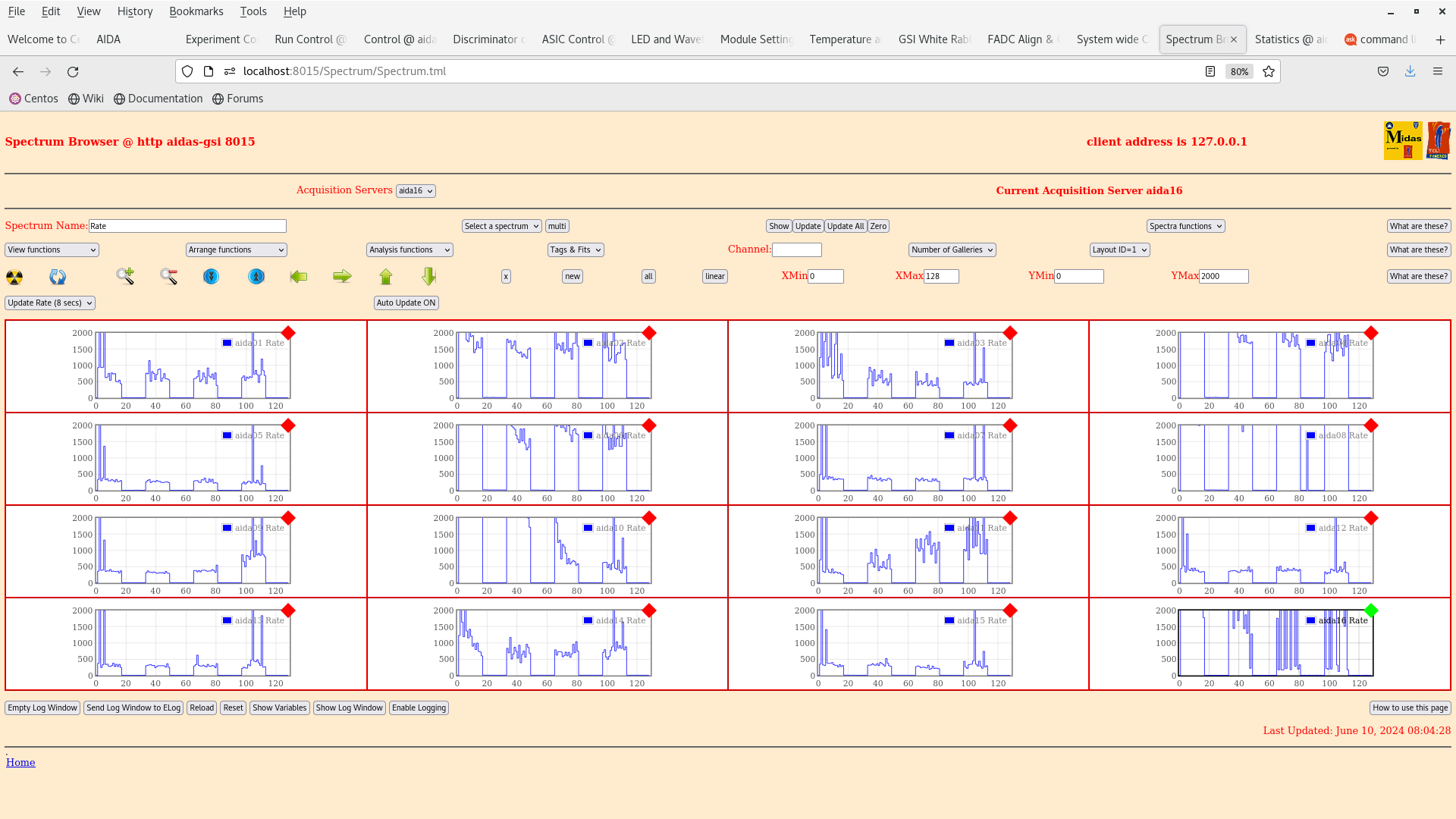The image size is (1456, 819).
Task: Click the green left arrow icon
Action: click(299, 277)
